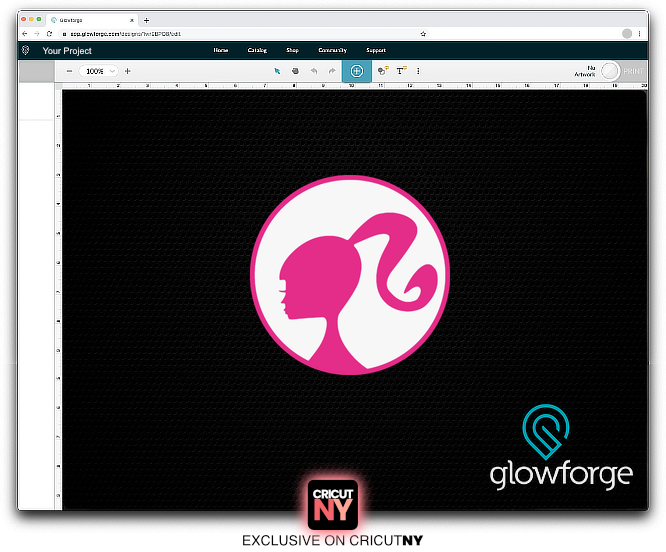Zoom in with the plus button
666x552 pixels.
[127, 71]
